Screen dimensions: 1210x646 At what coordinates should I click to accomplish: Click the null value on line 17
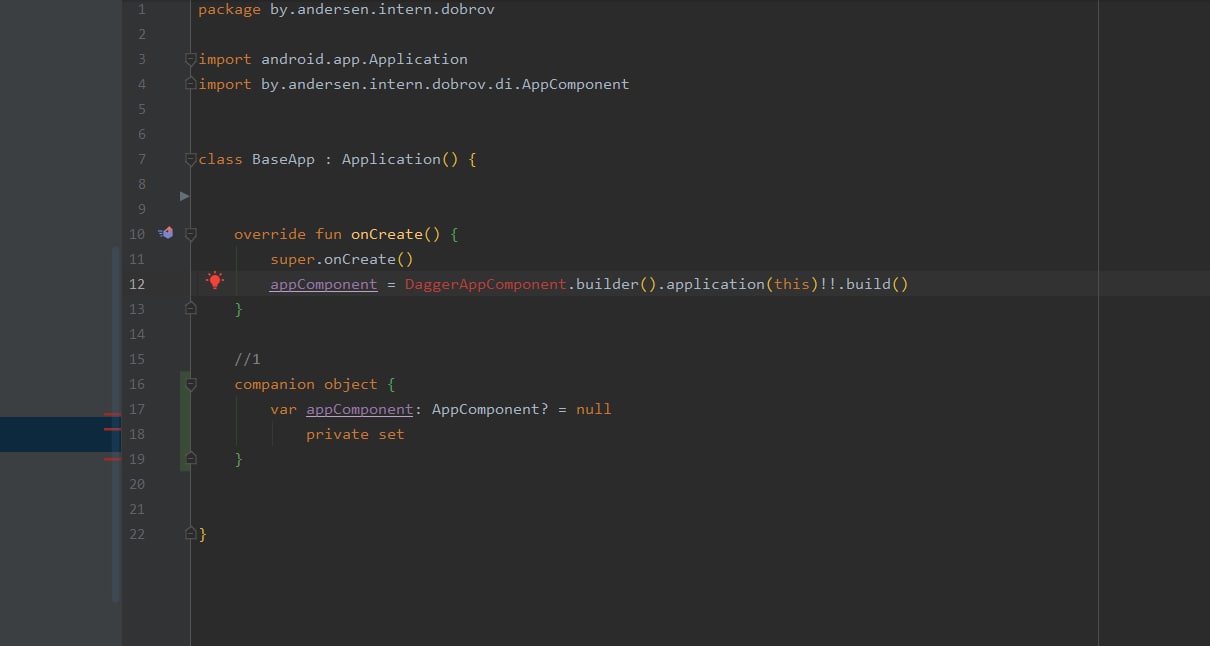pyautogui.click(x=593, y=409)
